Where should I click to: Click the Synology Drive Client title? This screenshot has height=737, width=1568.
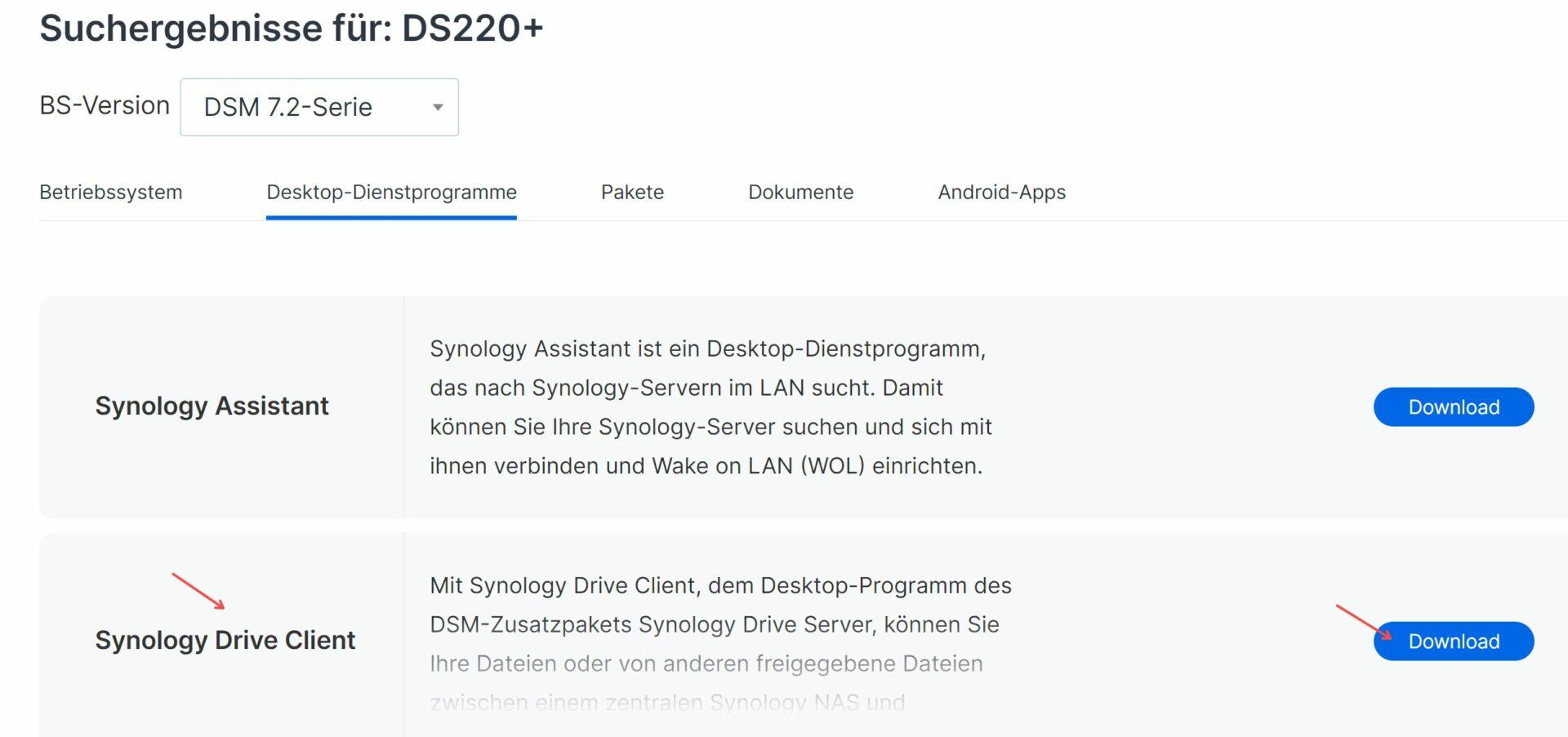[x=225, y=640]
